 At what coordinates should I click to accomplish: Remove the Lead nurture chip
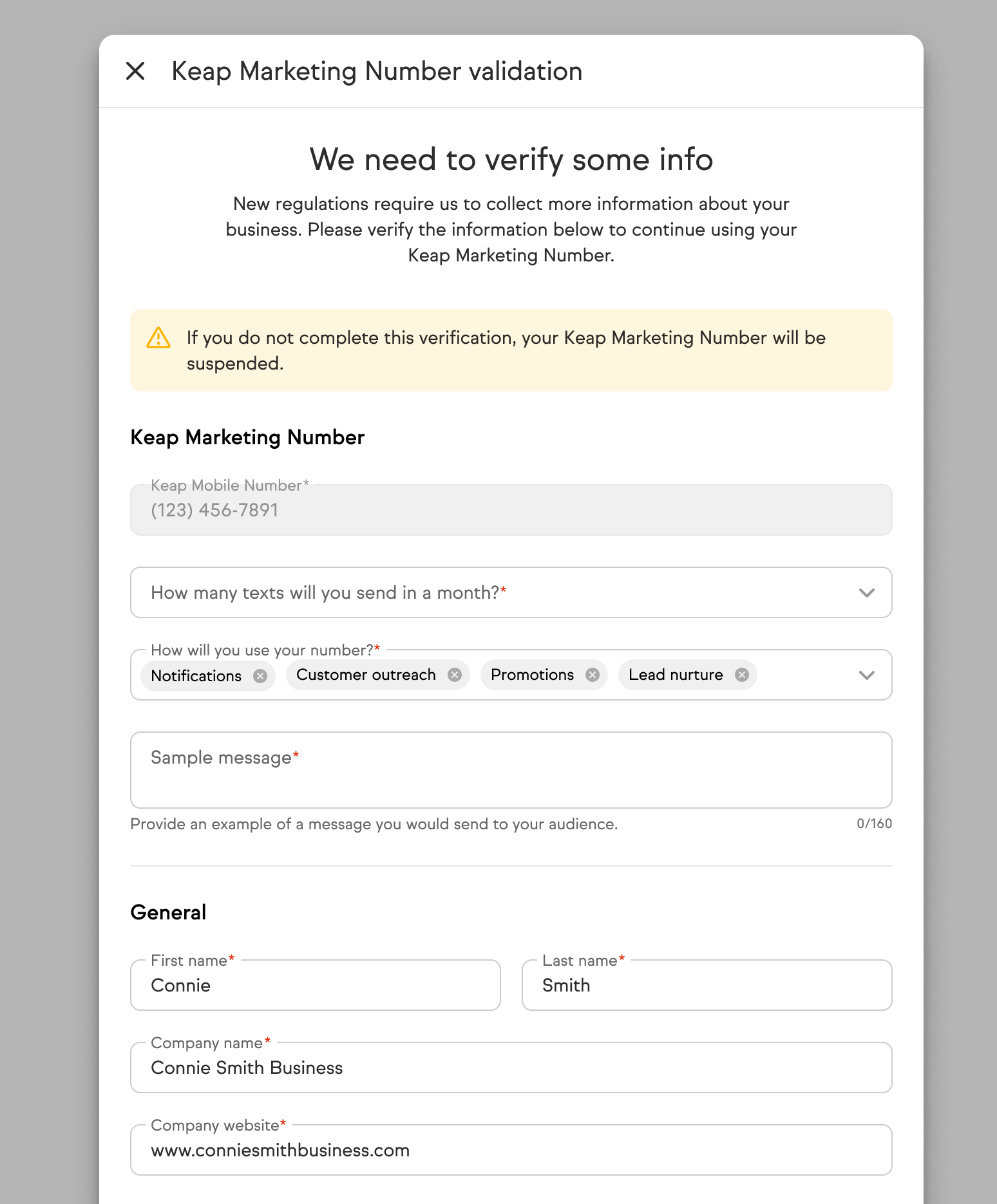click(742, 675)
